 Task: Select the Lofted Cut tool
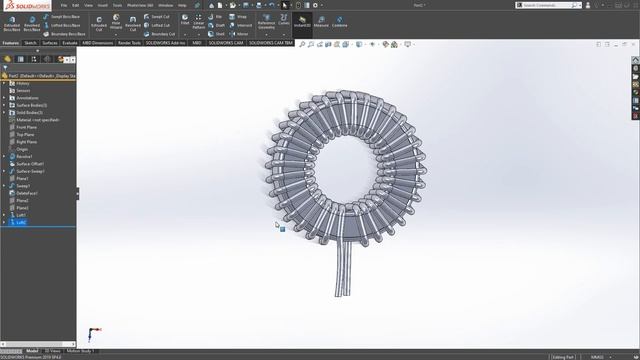pos(157,25)
